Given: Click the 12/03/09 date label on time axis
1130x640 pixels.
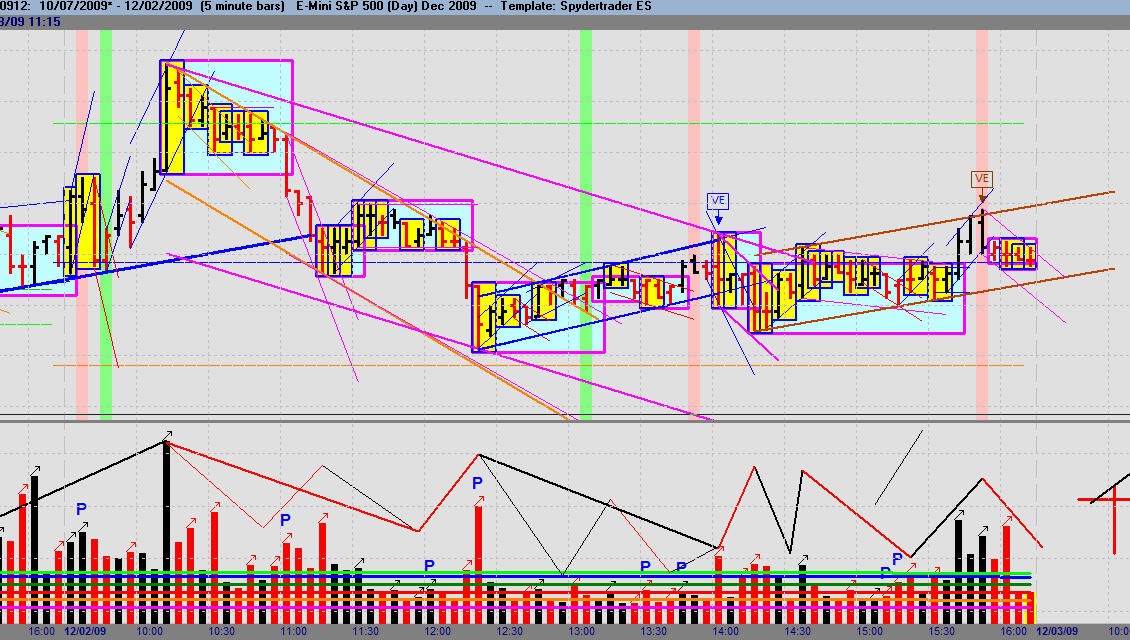Looking at the screenshot, I should click(1057, 631).
